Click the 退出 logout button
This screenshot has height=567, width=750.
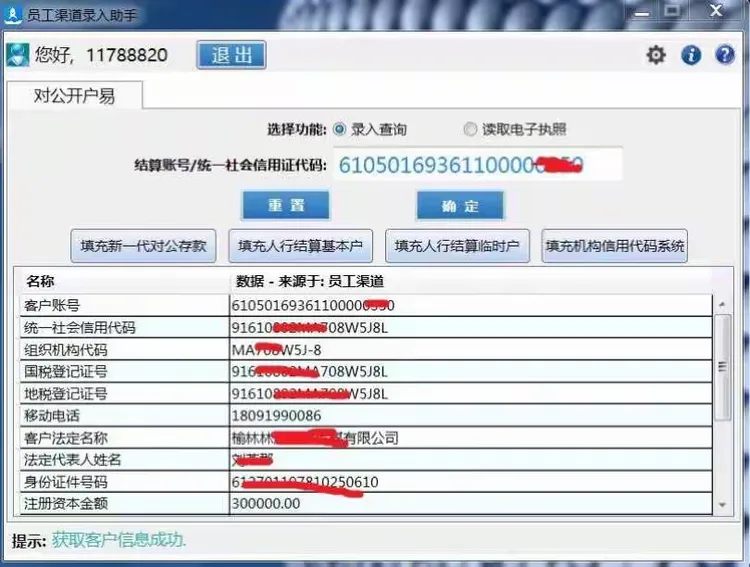click(x=232, y=55)
